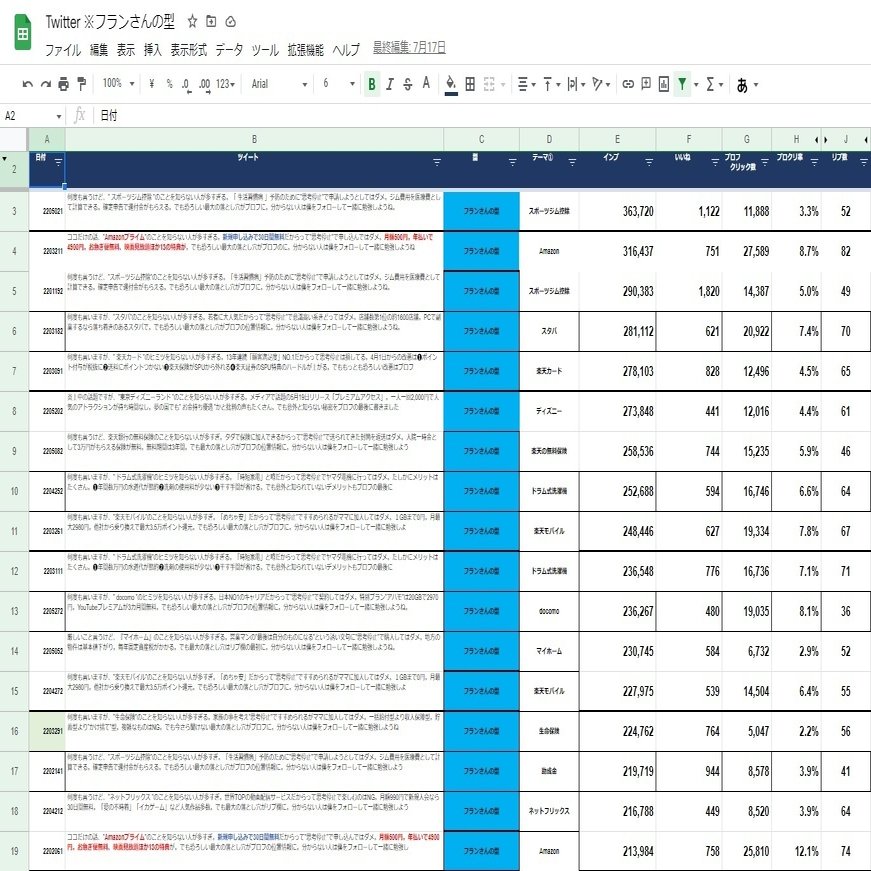Screen dimensions: 871x871
Task: Open filter on テーマ① column
Action: pos(572,162)
